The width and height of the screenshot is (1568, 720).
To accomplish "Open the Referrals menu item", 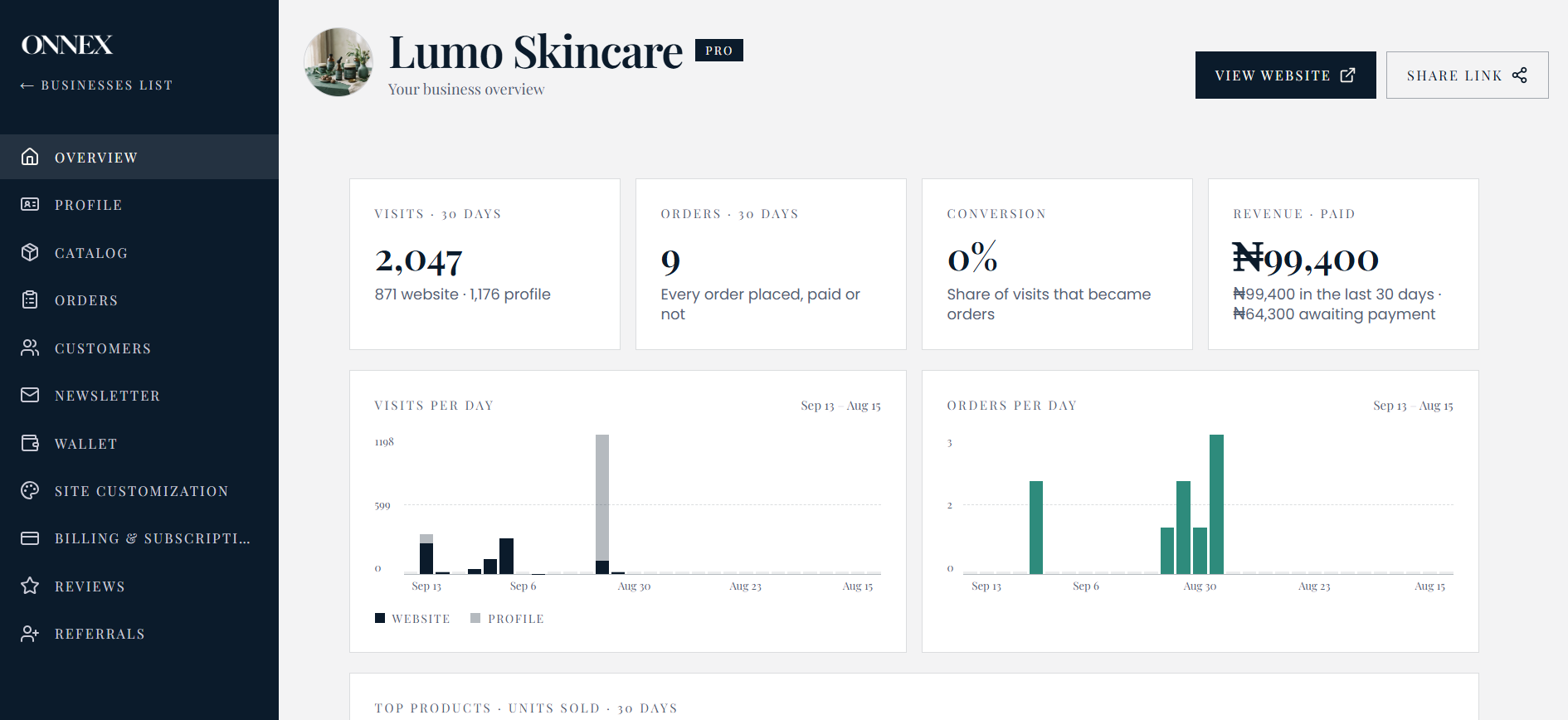I will coord(139,634).
